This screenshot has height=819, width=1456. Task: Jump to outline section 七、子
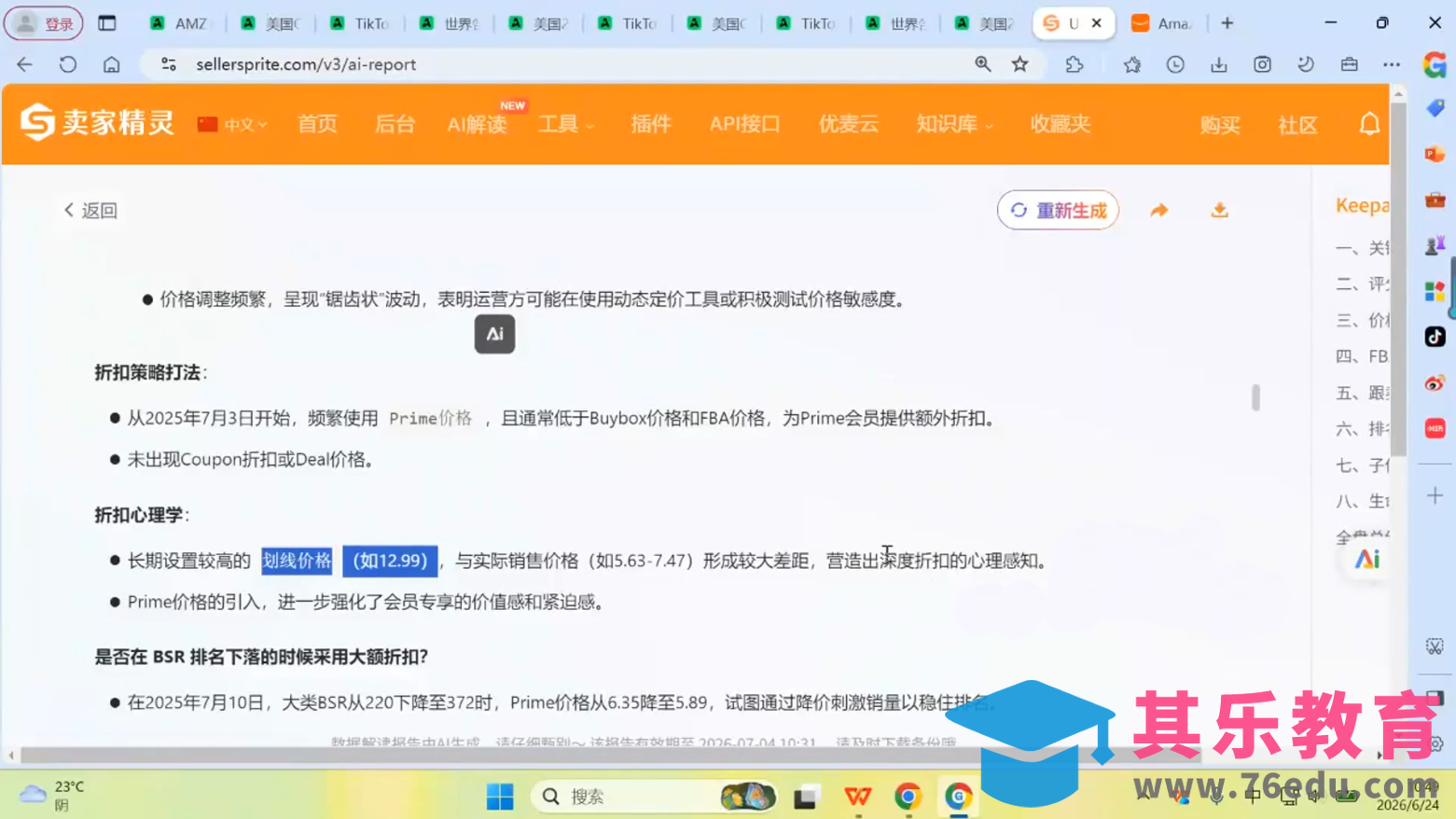(1362, 465)
